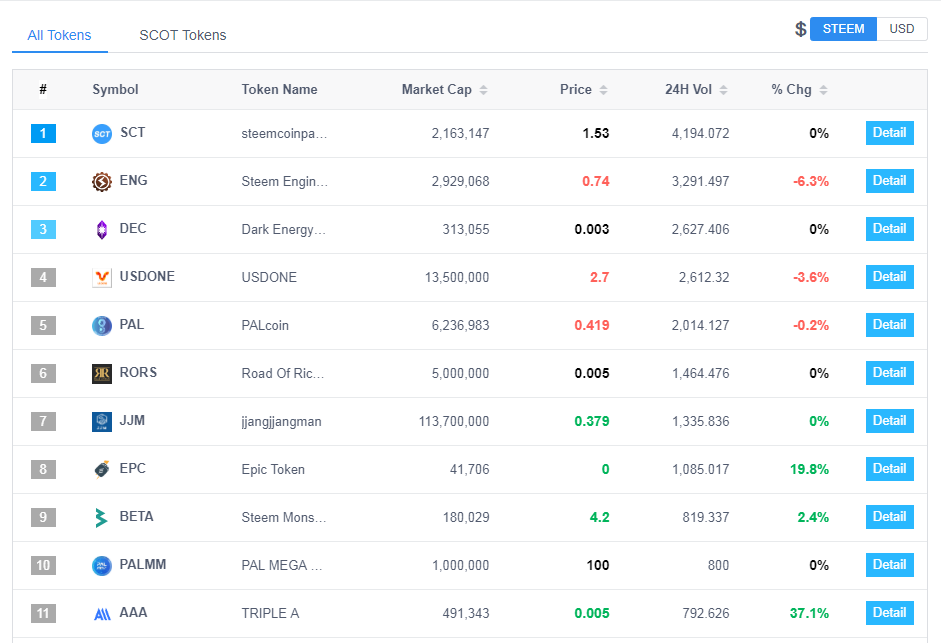The height and width of the screenshot is (643, 941).
Task: Click price value 0.419
Action: pos(592,325)
